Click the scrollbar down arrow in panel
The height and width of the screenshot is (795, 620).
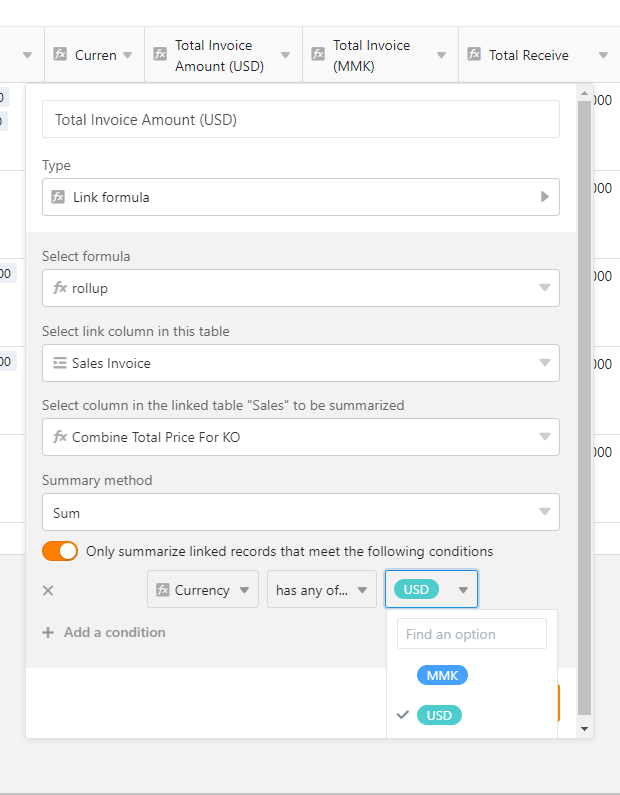584,729
